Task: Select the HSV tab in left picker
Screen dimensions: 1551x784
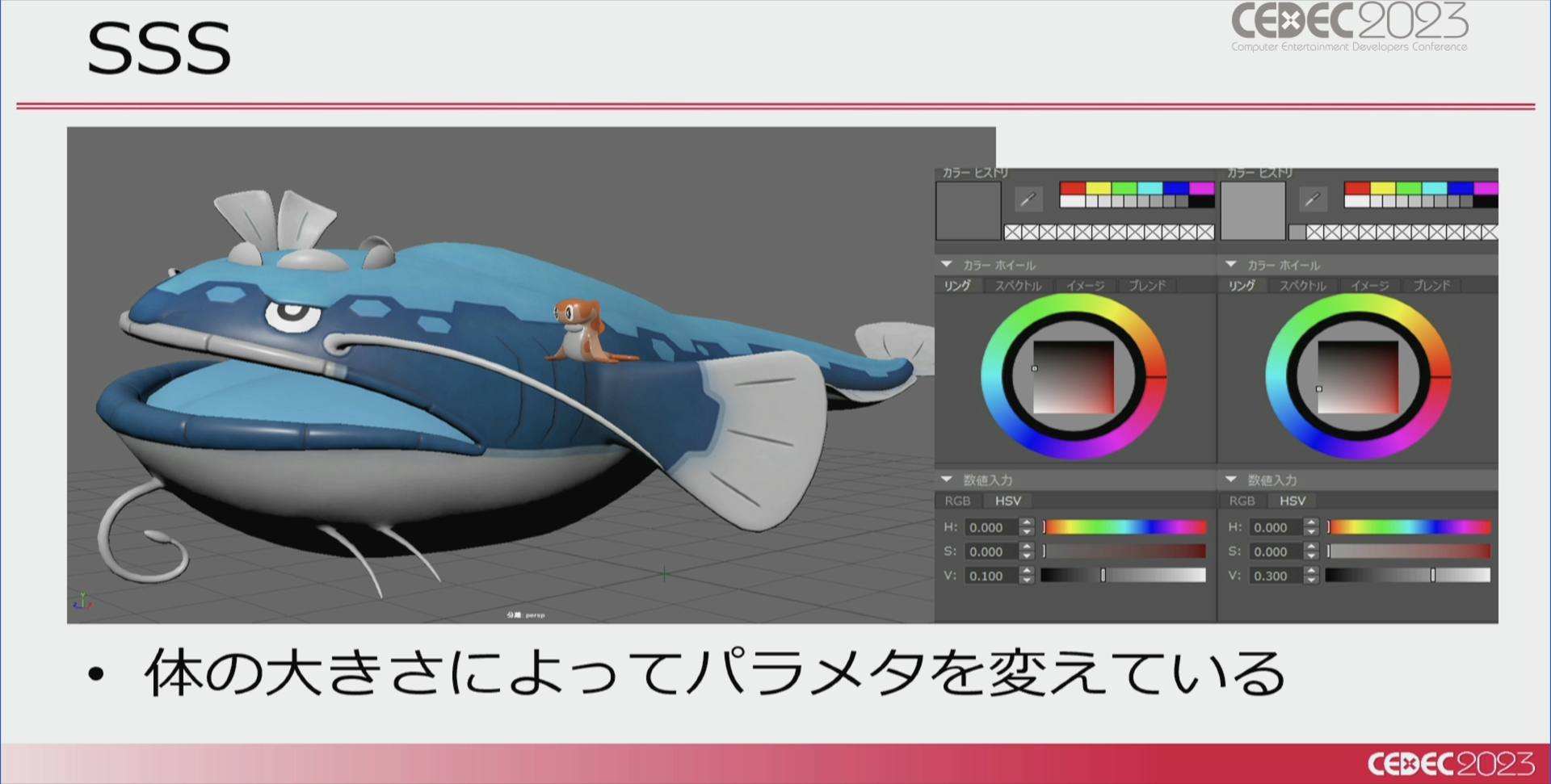Action: (x=1008, y=501)
